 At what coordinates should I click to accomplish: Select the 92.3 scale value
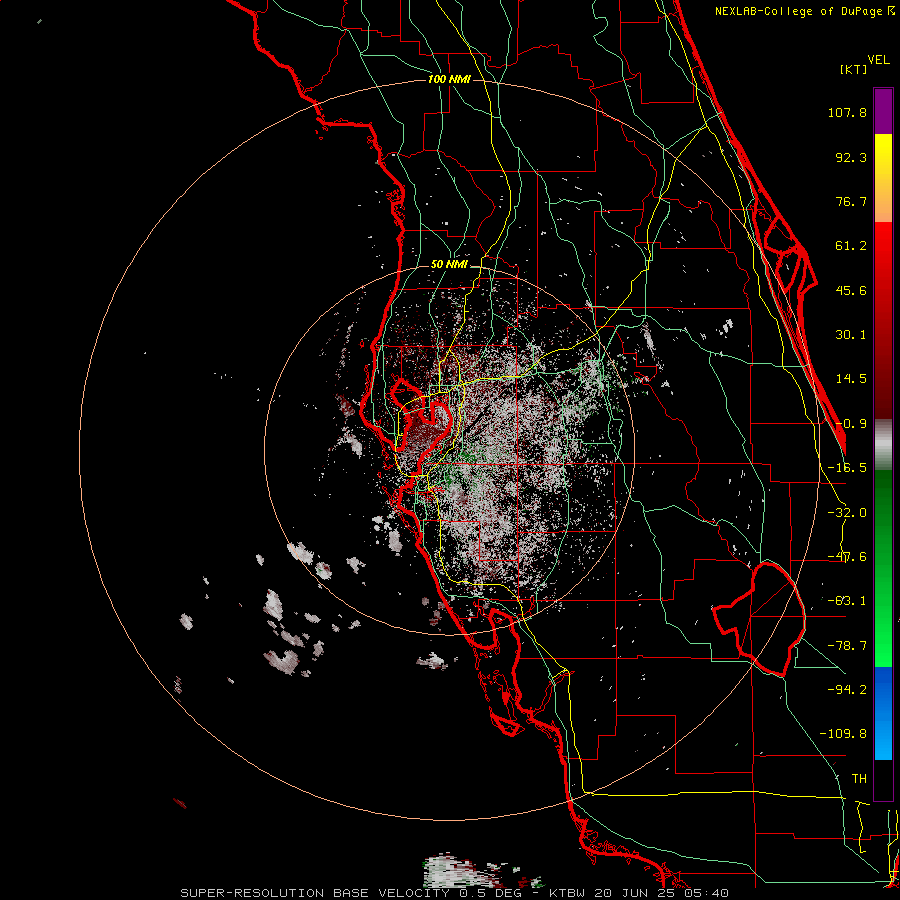[851, 157]
